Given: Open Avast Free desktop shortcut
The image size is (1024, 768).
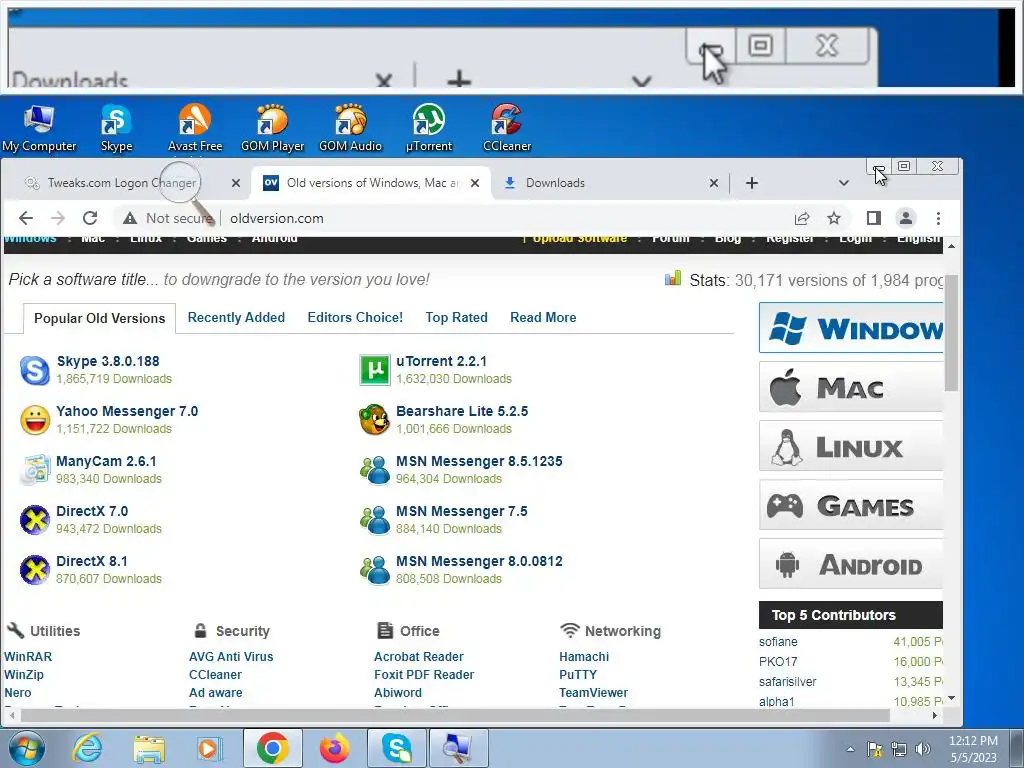Looking at the screenshot, I should coord(195,127).
